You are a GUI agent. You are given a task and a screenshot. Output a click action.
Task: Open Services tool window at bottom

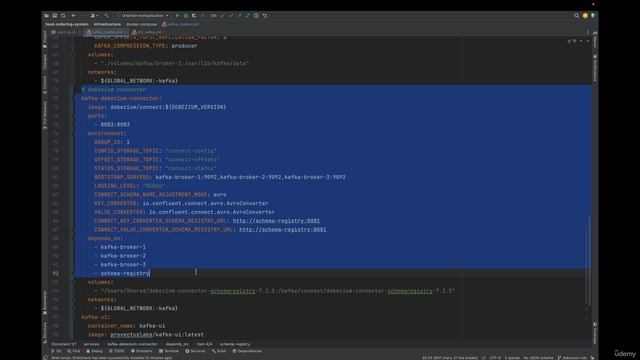[196, 351]
